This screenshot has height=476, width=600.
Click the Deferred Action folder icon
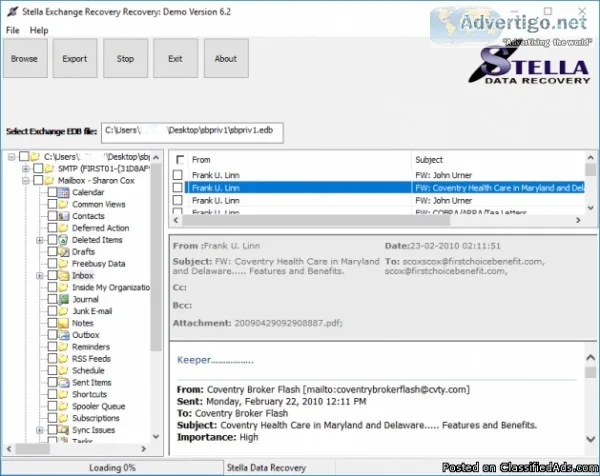coord(64,228)
